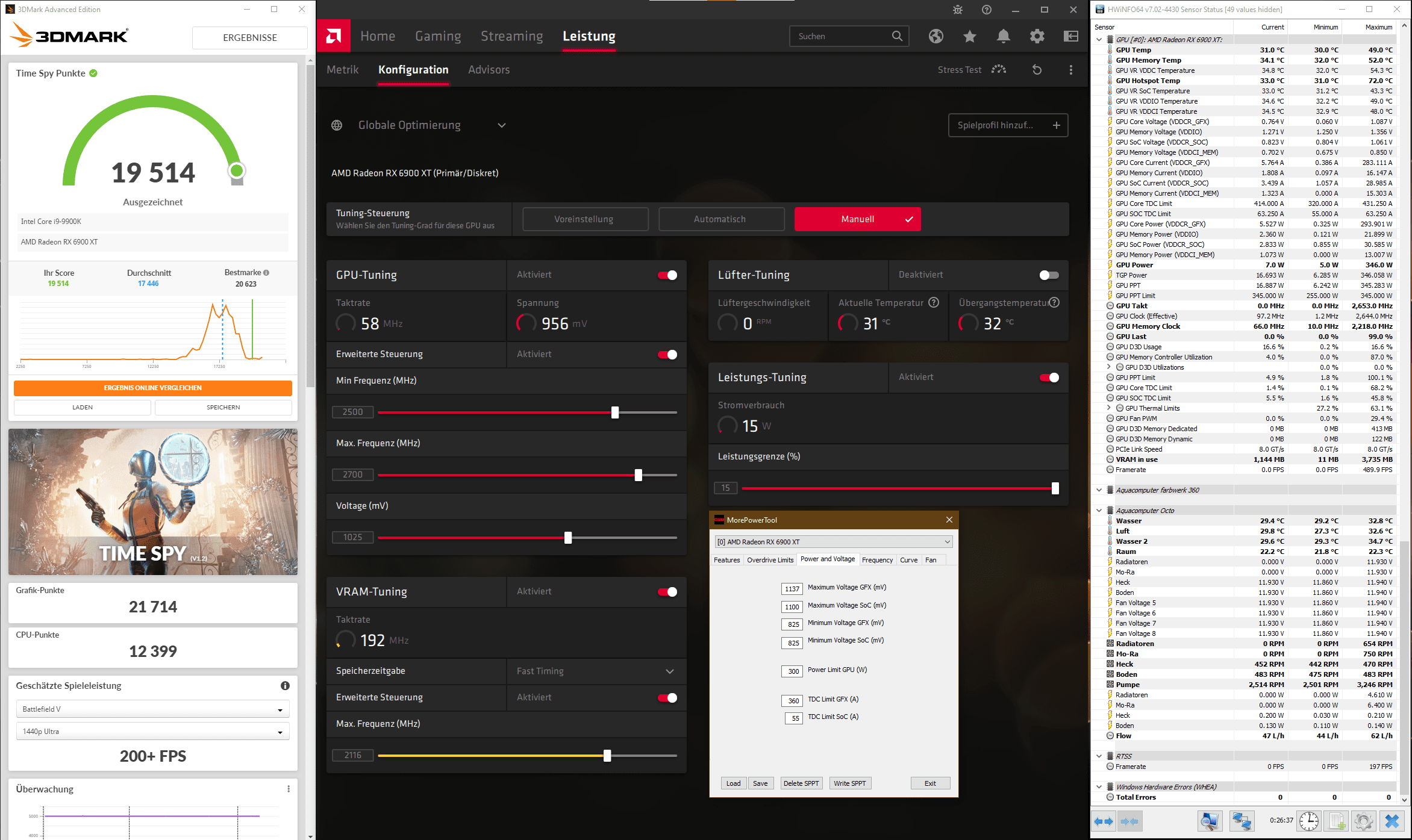Expand the Globale Optimierung dropdown
The width and height of the screenshot is (1412, 840).
click(x=501, y=125)
